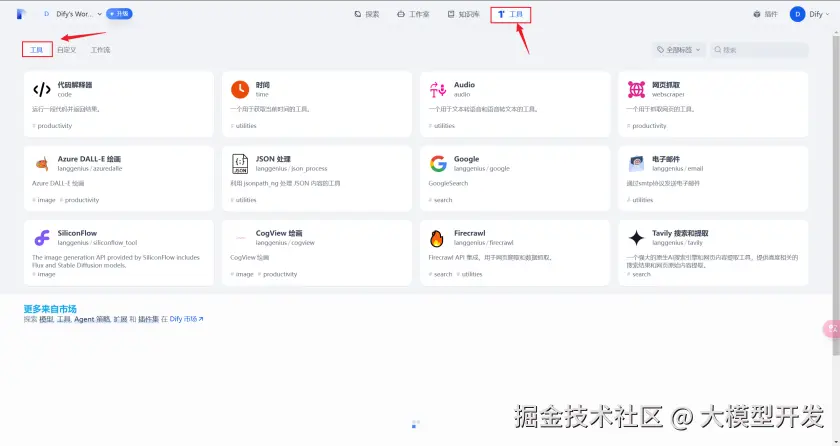The width and height of the screenshot is (840, 446).
Task: Open the code interpreter tool icon
Action: pos(42,89)
